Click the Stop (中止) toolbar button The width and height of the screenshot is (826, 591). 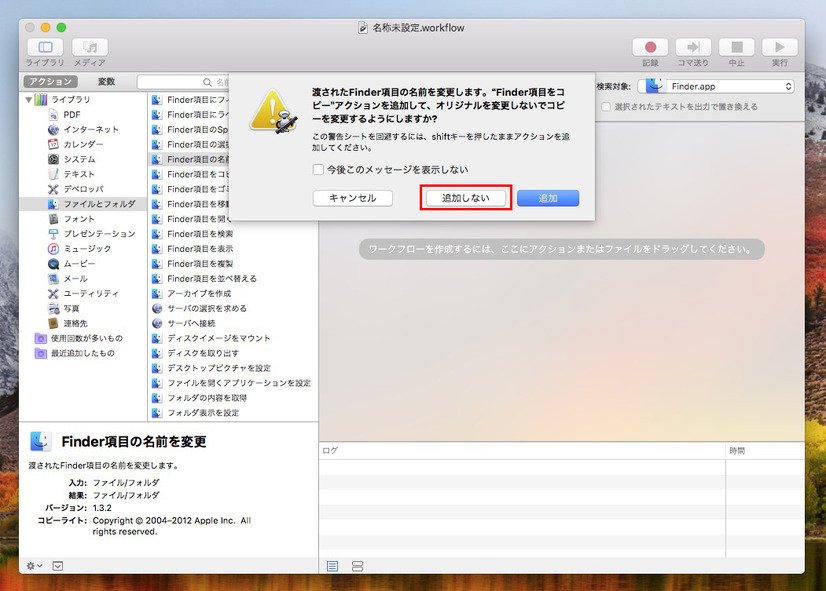click(x=736, y=47)
